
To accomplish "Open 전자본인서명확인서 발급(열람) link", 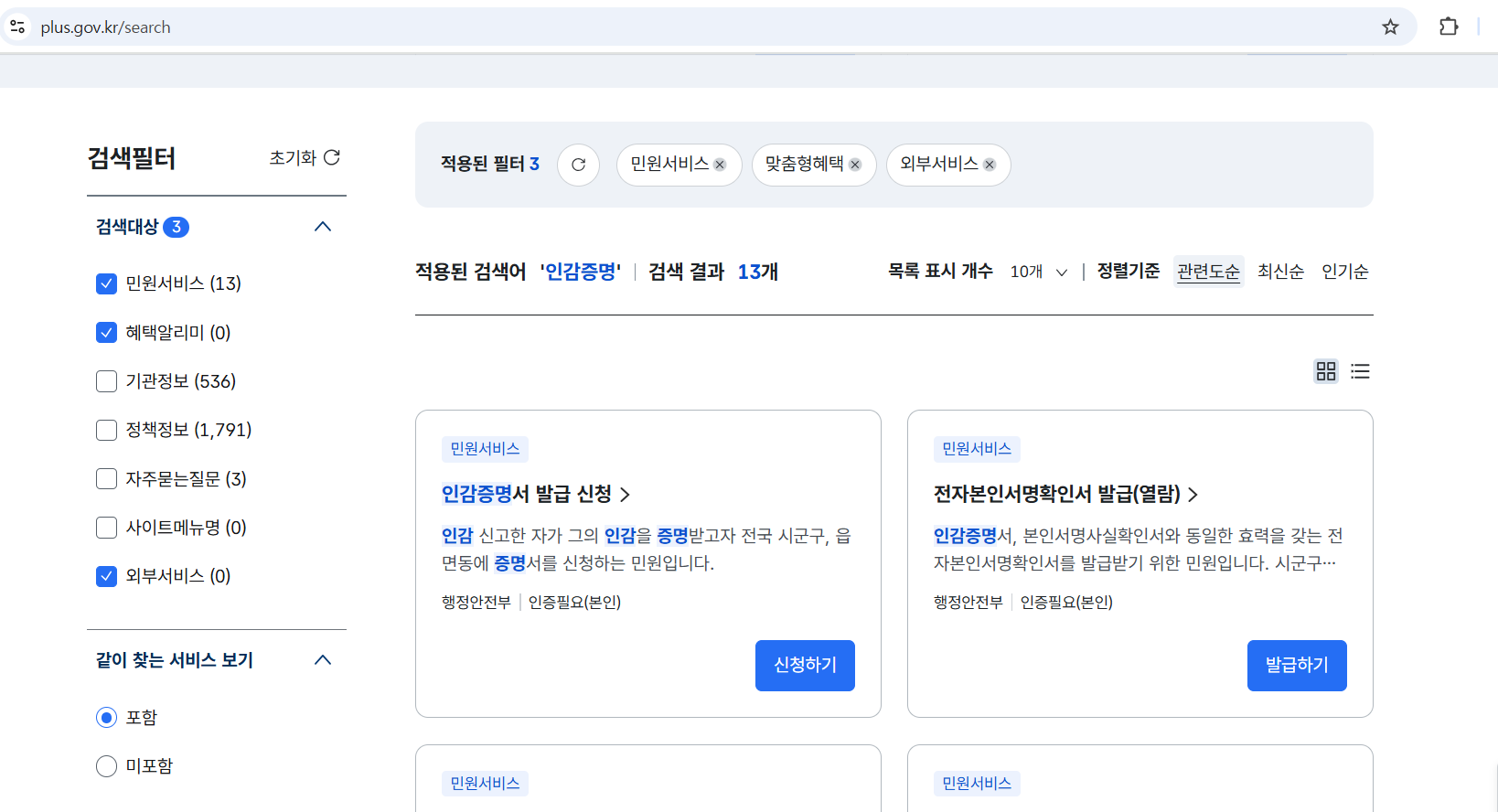I will (x=1065, y=494).
